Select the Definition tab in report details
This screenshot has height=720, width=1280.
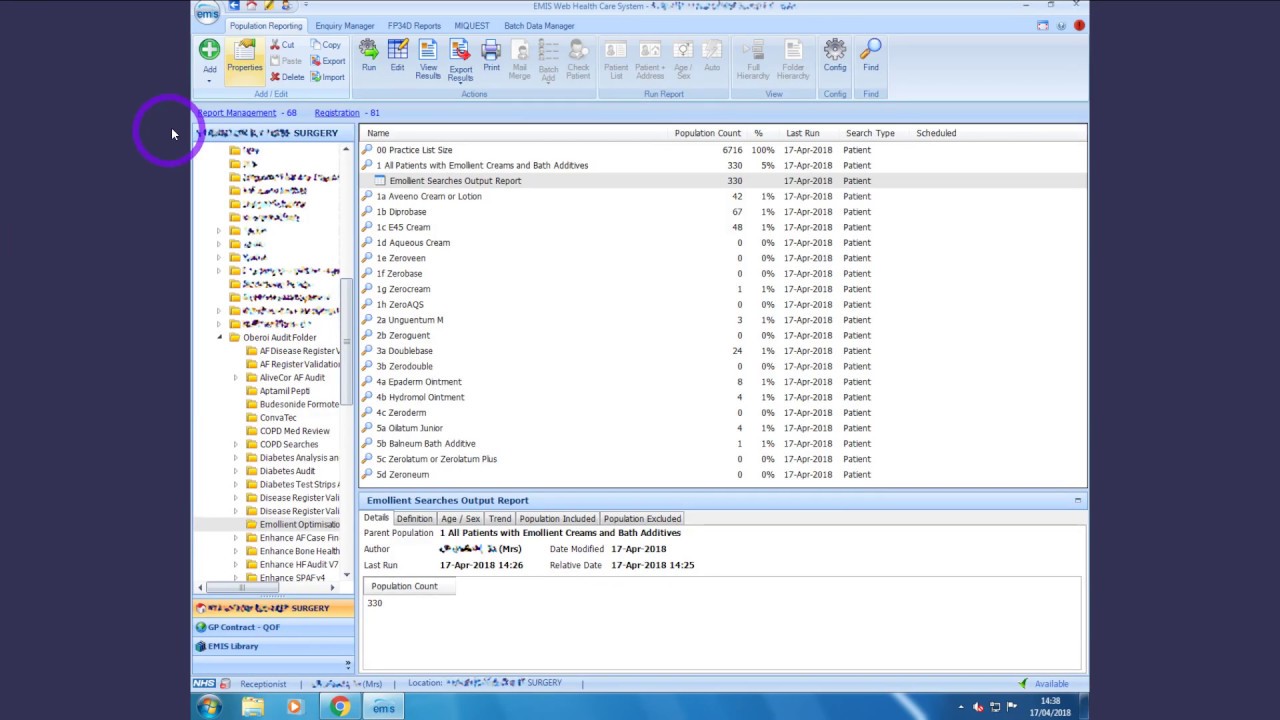414,519
